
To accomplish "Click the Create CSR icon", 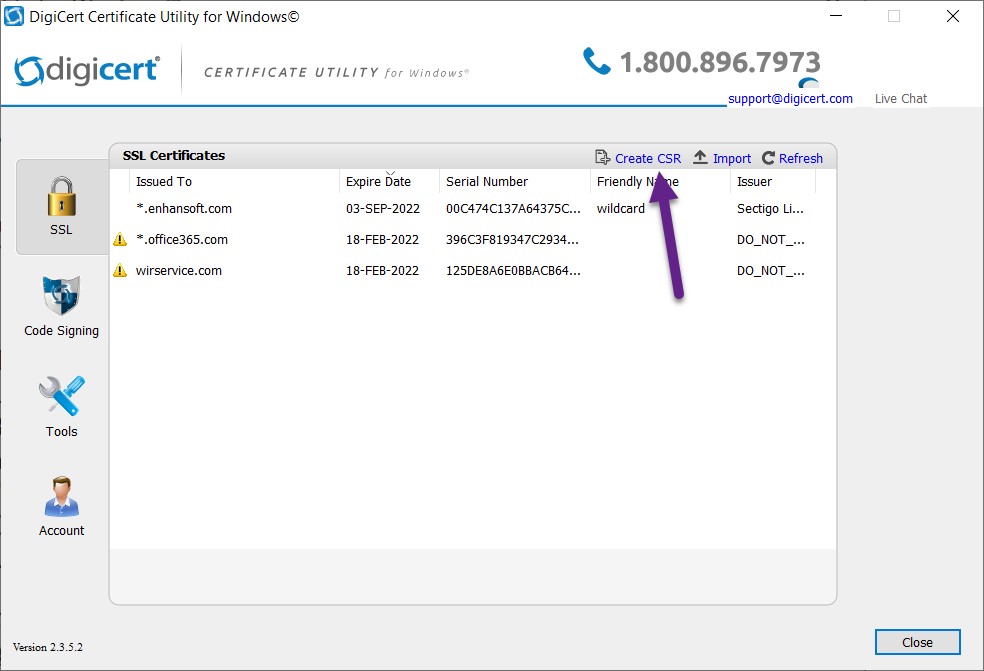I will [x=603, y=157].
